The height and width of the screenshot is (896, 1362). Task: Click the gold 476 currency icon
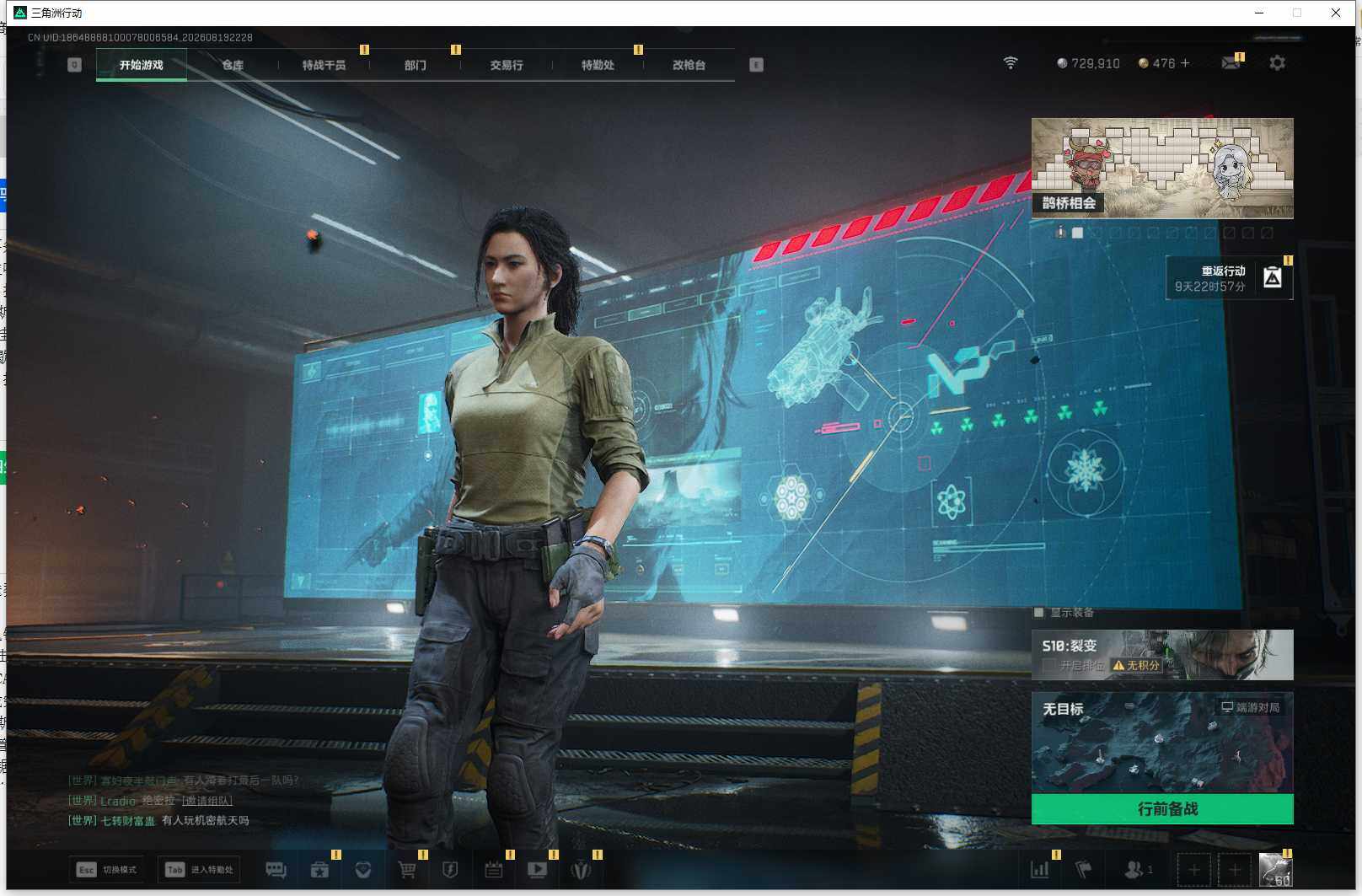(1144, 63)
